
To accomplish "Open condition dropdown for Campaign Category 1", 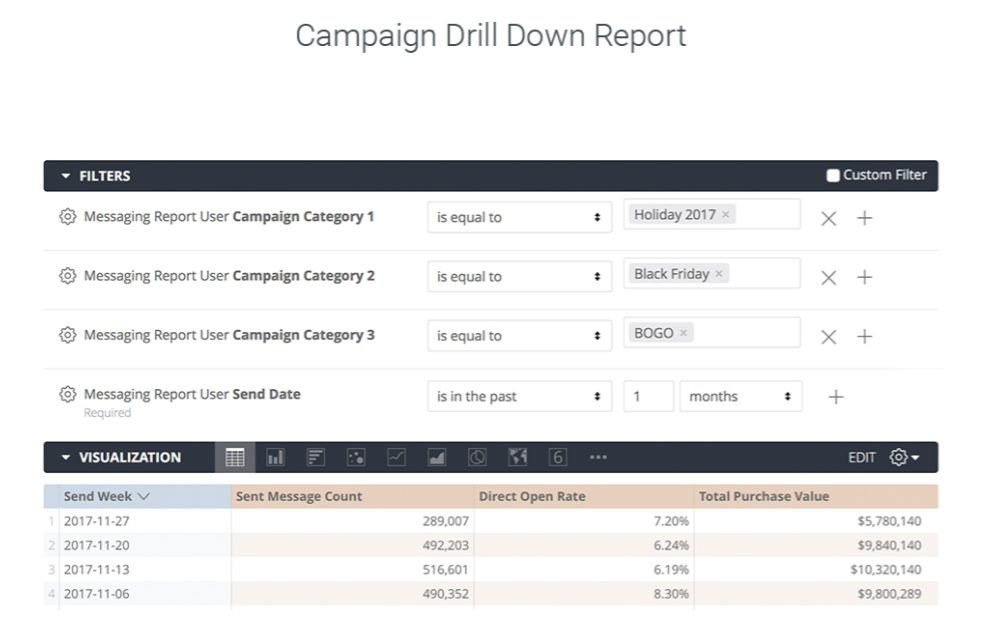I will 518,217.
